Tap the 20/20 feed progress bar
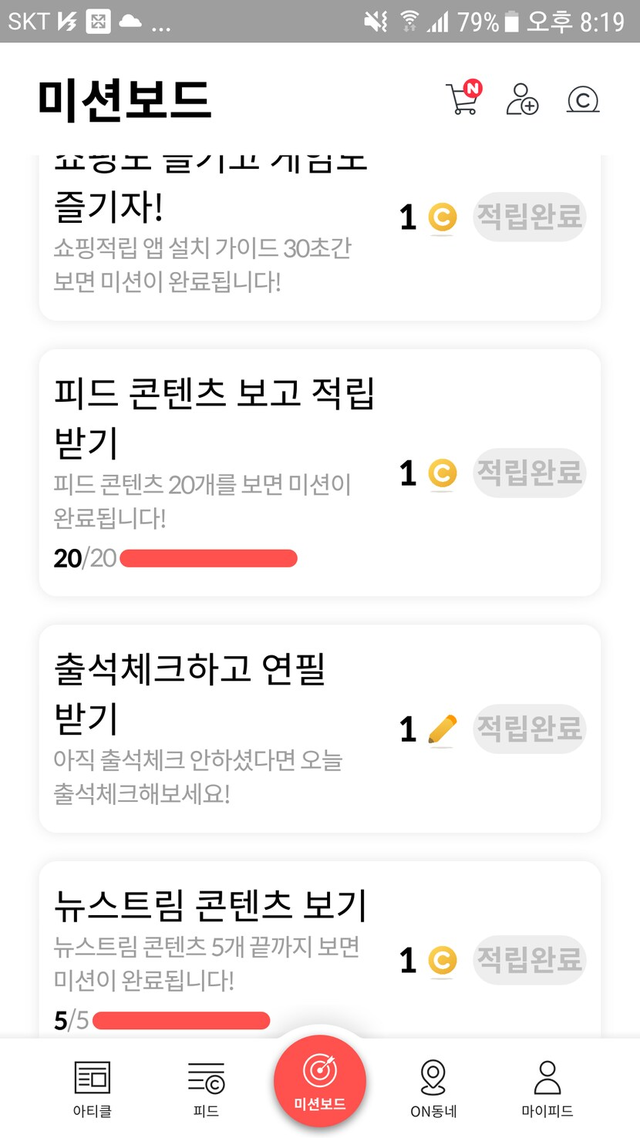 (x=208, y=558)
